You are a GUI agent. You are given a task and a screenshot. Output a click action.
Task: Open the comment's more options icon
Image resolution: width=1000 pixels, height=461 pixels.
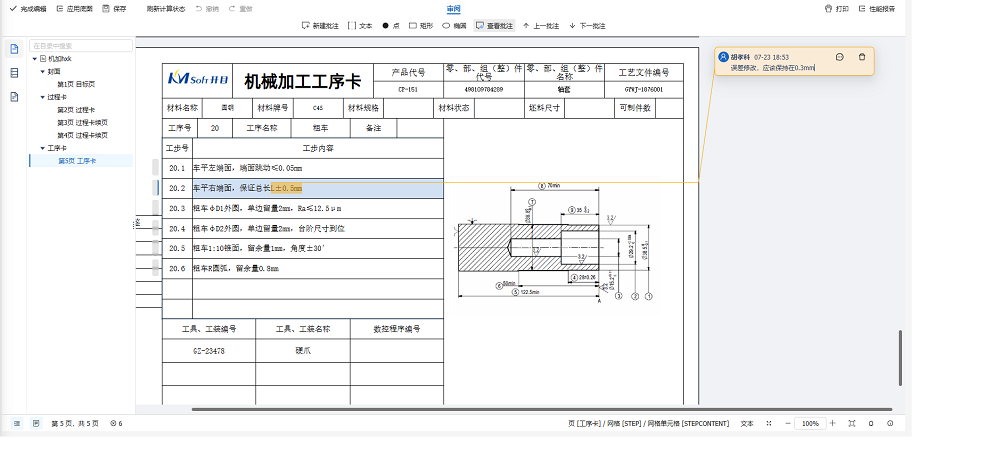[839, 57]
